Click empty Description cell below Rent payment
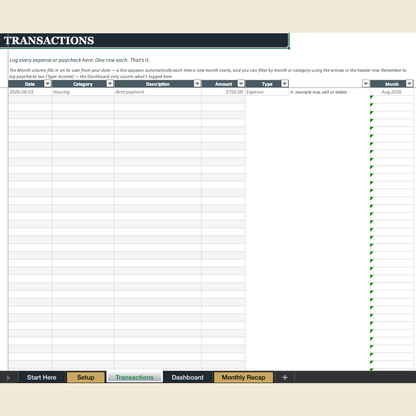The image size is (416, 416). click(x=158, y=100)
